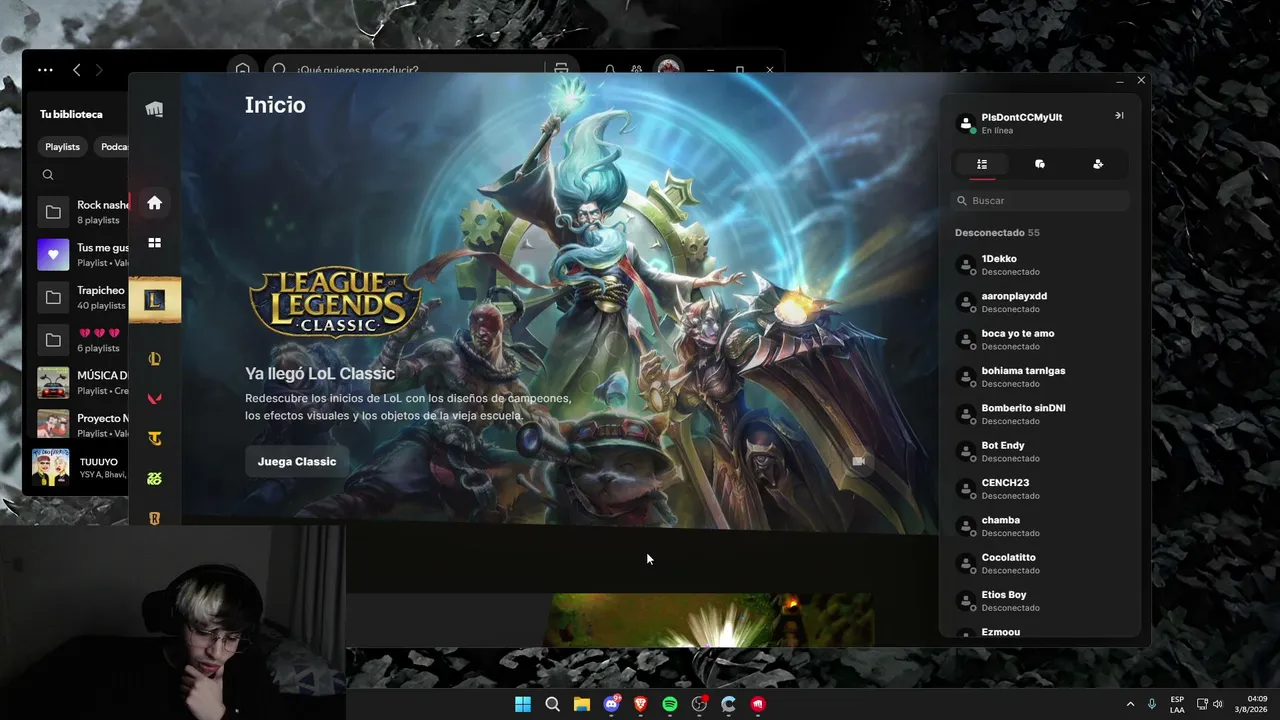1280x720 pixels.
Task: Open the ESP LAA language switcher
Action: point(1177,704)
